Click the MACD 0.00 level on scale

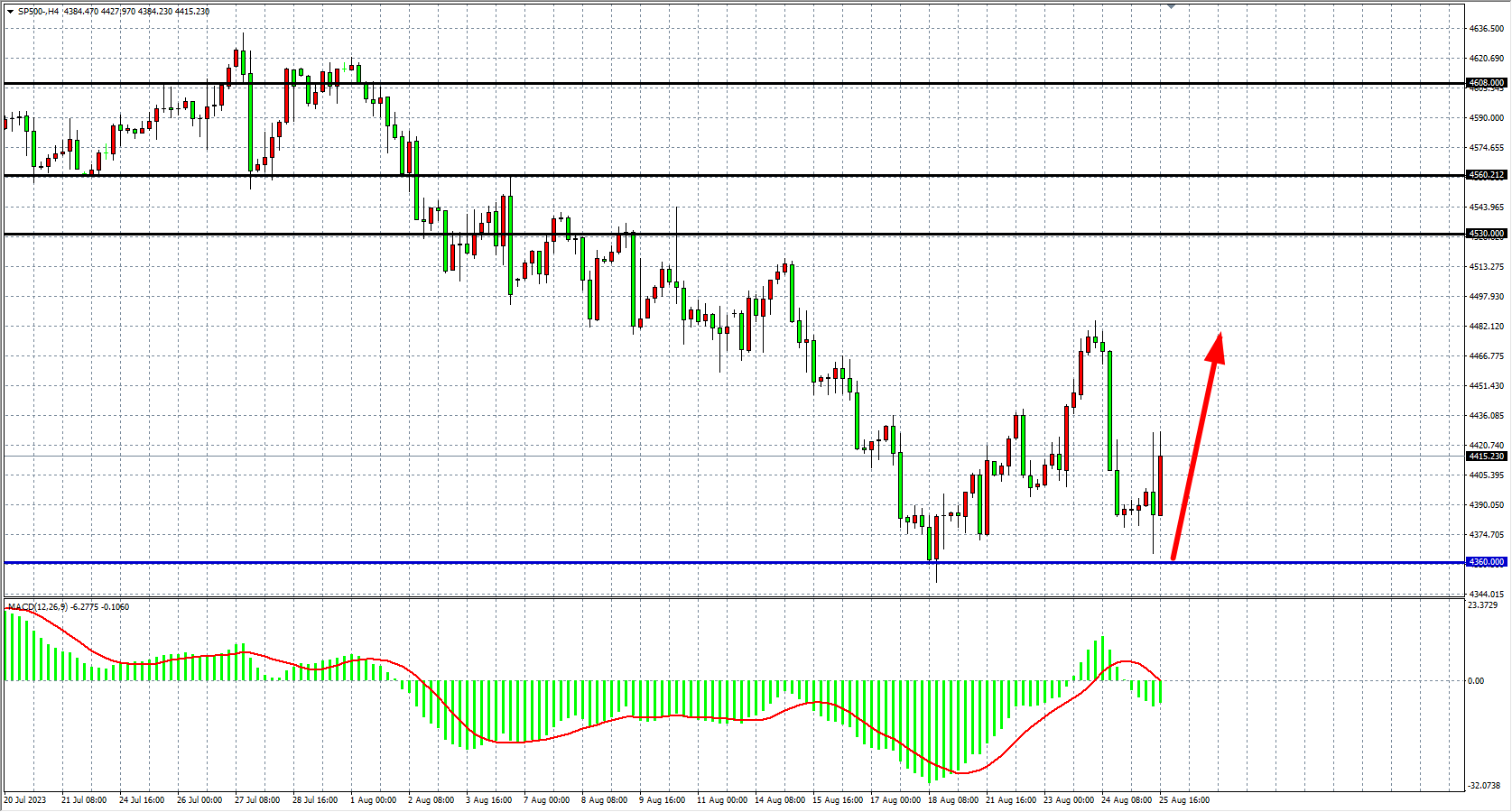click(1476, 681)
